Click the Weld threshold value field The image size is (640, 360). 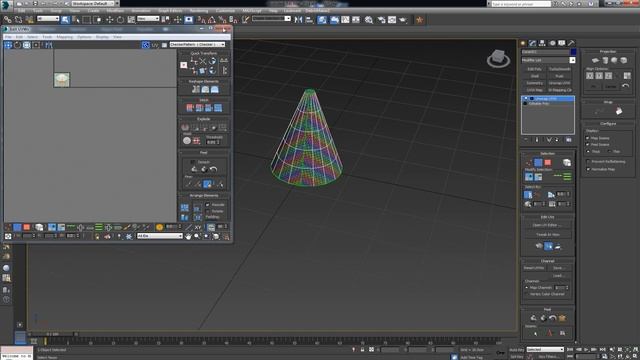tap(212, 142)
